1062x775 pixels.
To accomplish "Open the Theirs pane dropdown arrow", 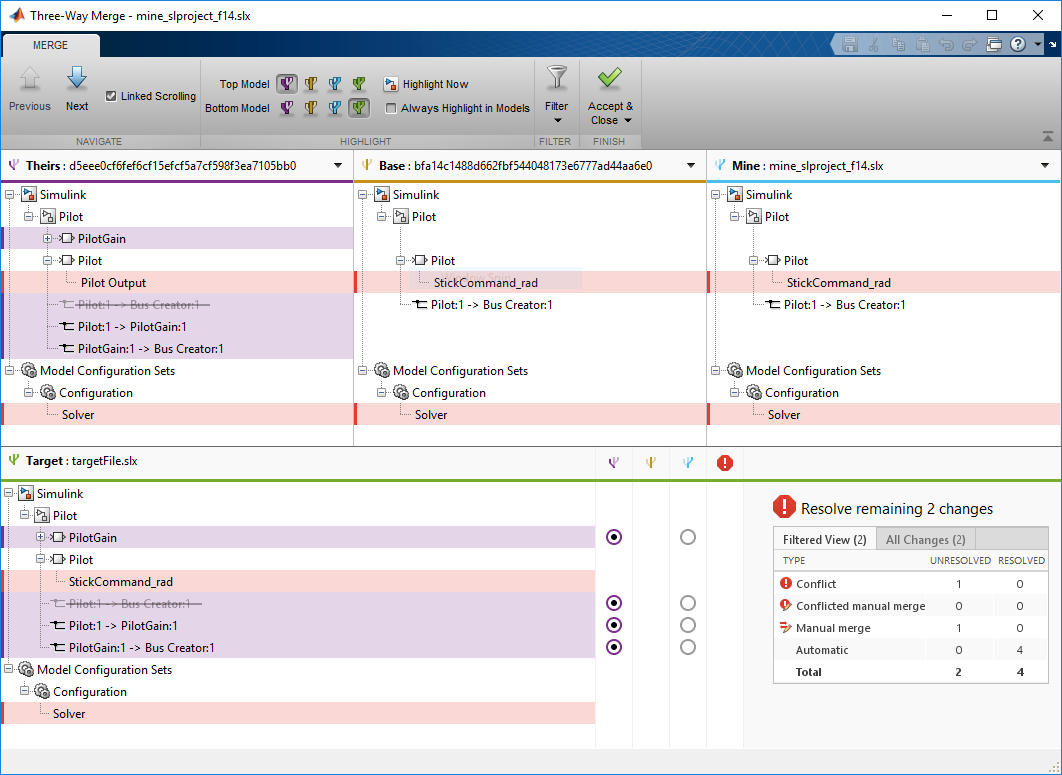I will 338,166.
